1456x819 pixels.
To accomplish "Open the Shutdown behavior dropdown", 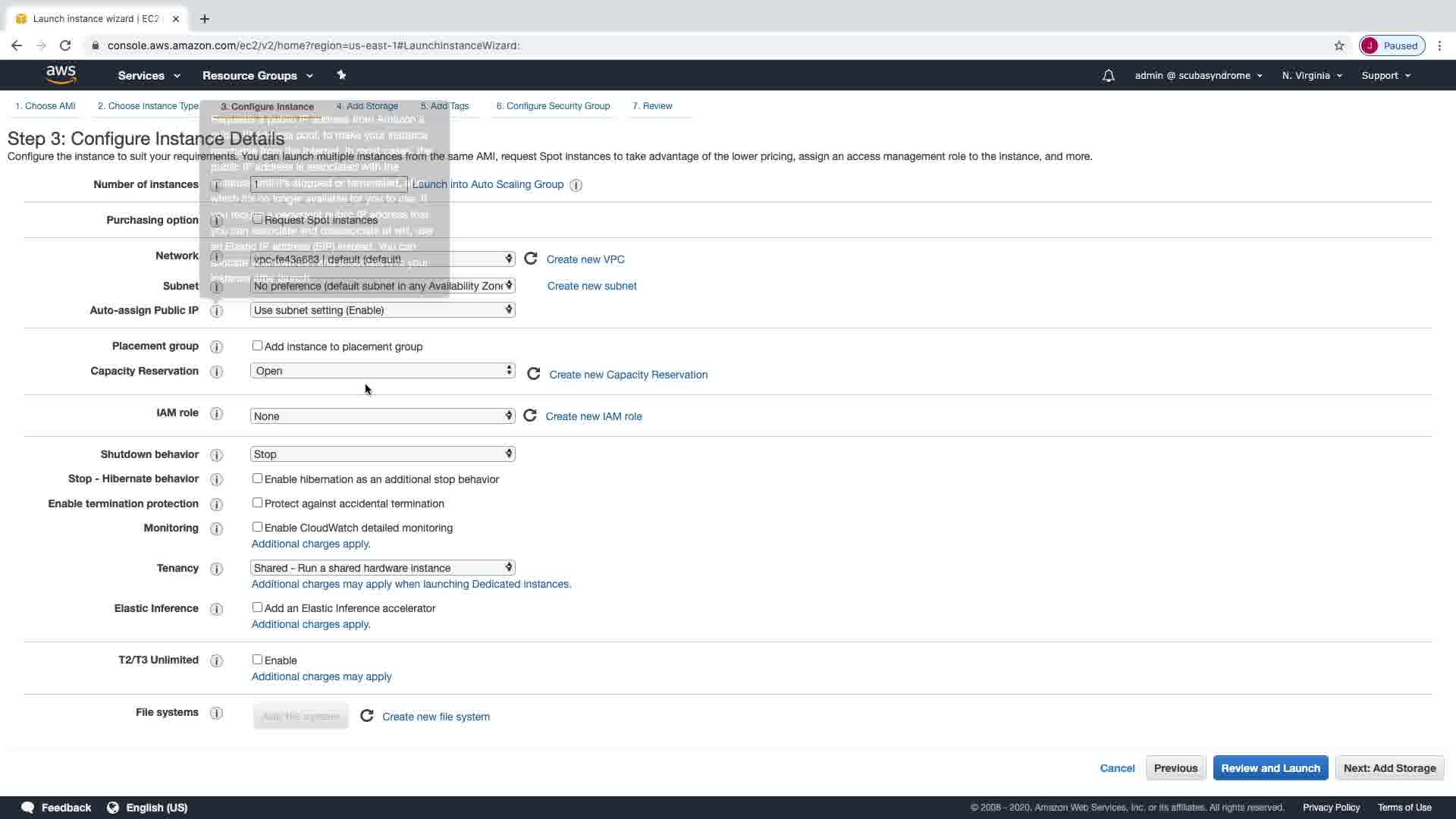I will click(x=382, y=453).
